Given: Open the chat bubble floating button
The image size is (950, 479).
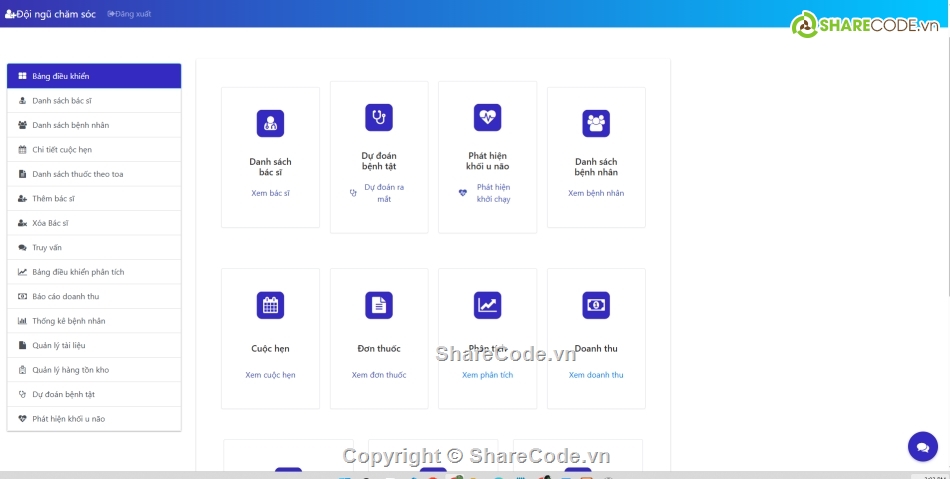Looking at the screenshot, I should (x=923, y=447).
